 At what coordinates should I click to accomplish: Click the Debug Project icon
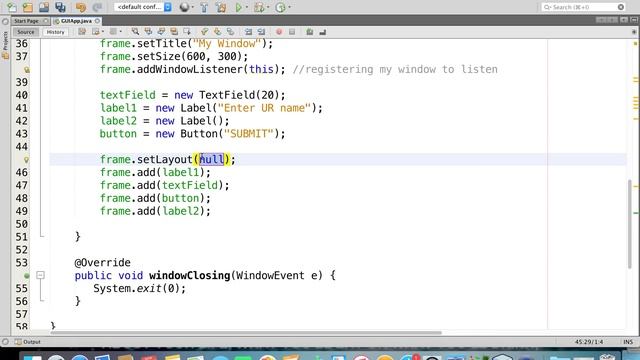coord(259,7)
